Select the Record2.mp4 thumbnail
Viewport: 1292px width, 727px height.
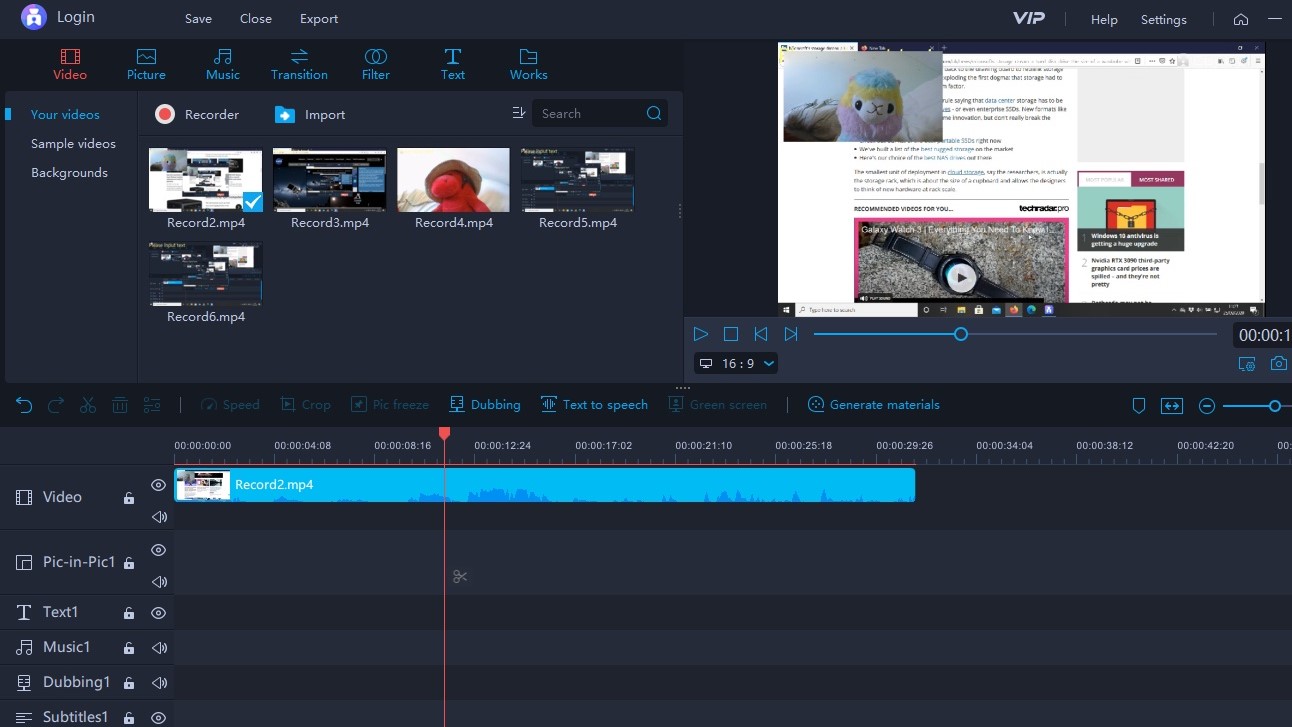pyautogui.click(x=206, y=180)
